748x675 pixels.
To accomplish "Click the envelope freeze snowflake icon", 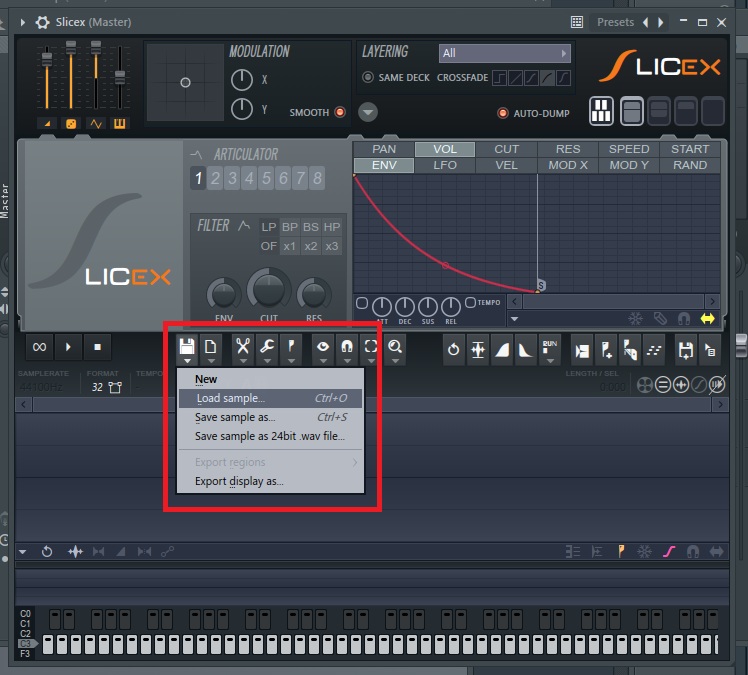I will (635, 319).
